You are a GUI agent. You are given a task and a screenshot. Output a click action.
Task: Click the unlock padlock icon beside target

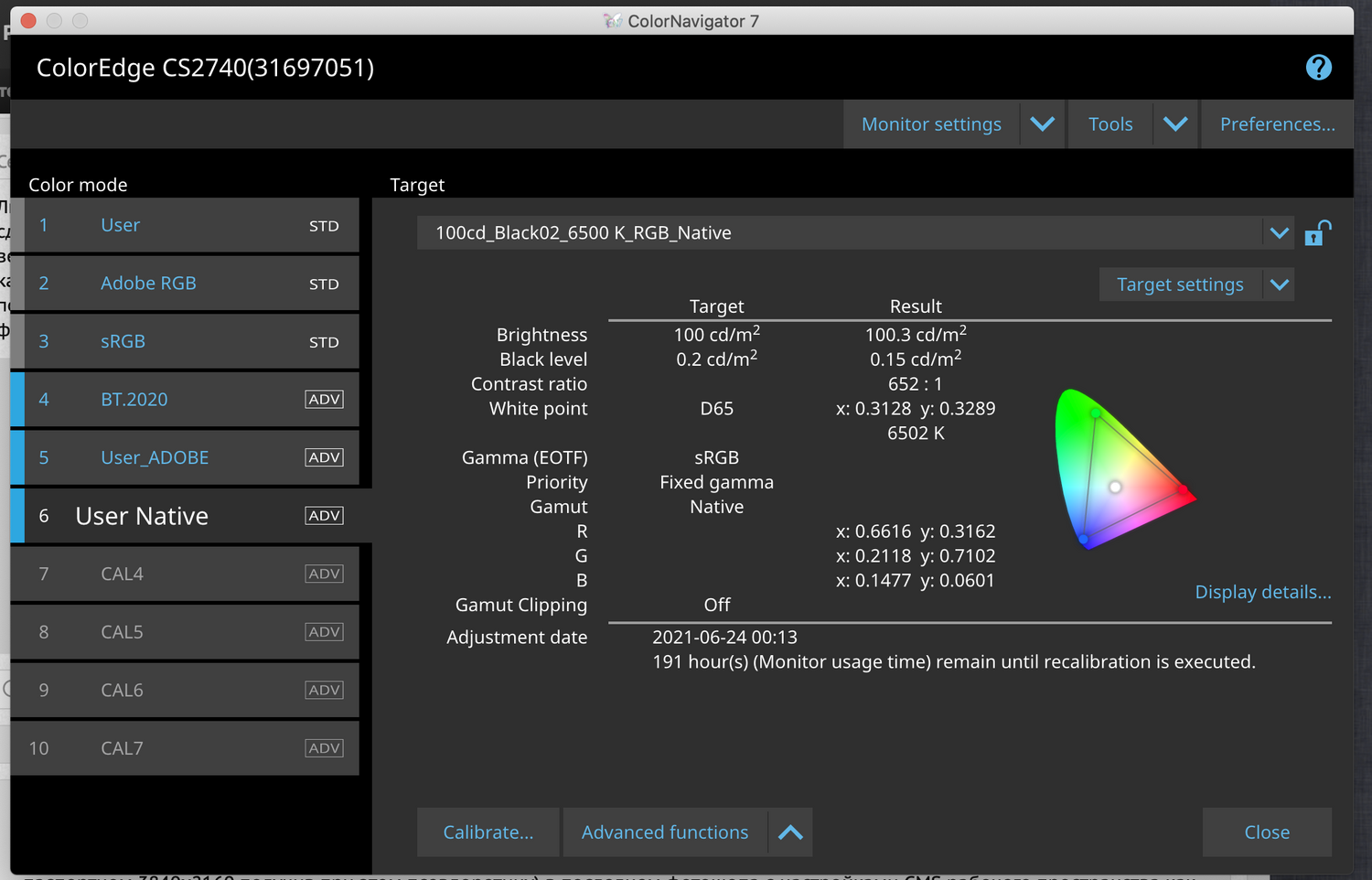point(1317,233)
